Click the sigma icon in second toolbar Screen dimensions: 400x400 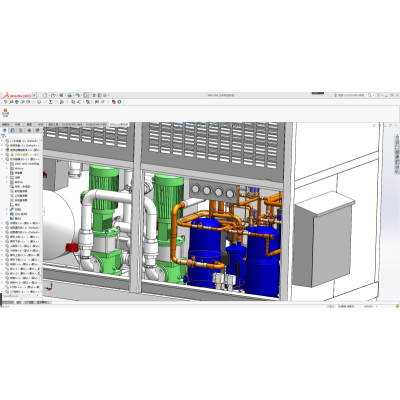pos(51,102)
